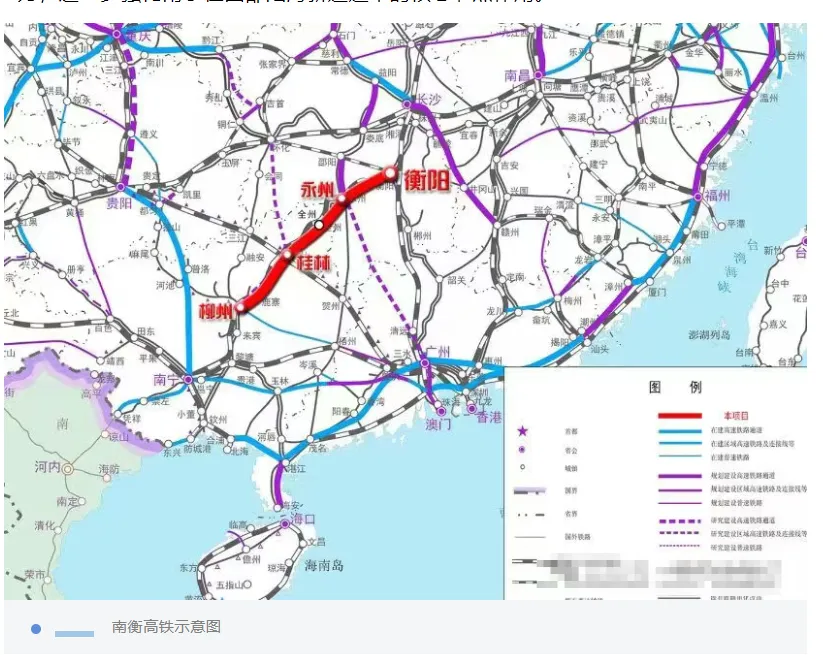The image size is (823, 655).
Task: Click the red 桂林 label on map
Action: point(313,262)
